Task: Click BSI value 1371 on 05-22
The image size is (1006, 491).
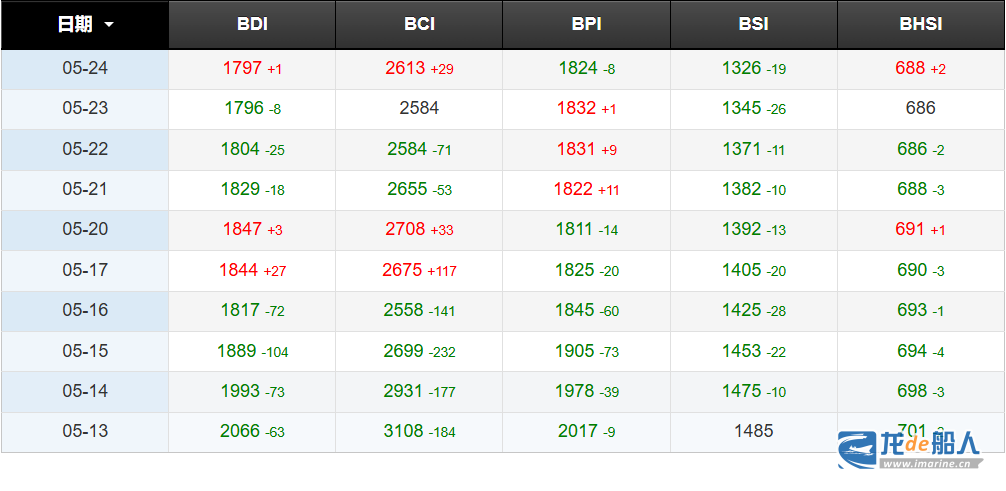Action: click(x=741, y=149)
